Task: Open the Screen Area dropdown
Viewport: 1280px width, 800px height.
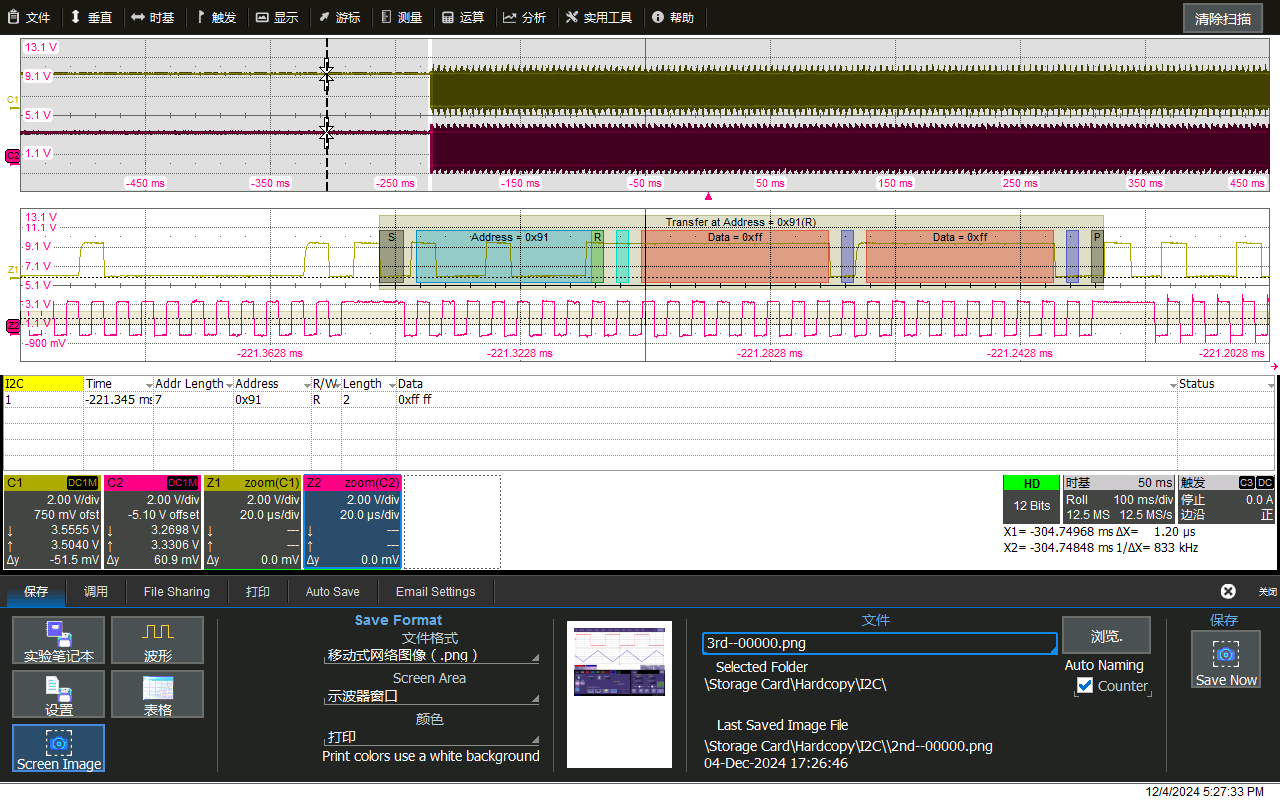Action: coord(431,696)
